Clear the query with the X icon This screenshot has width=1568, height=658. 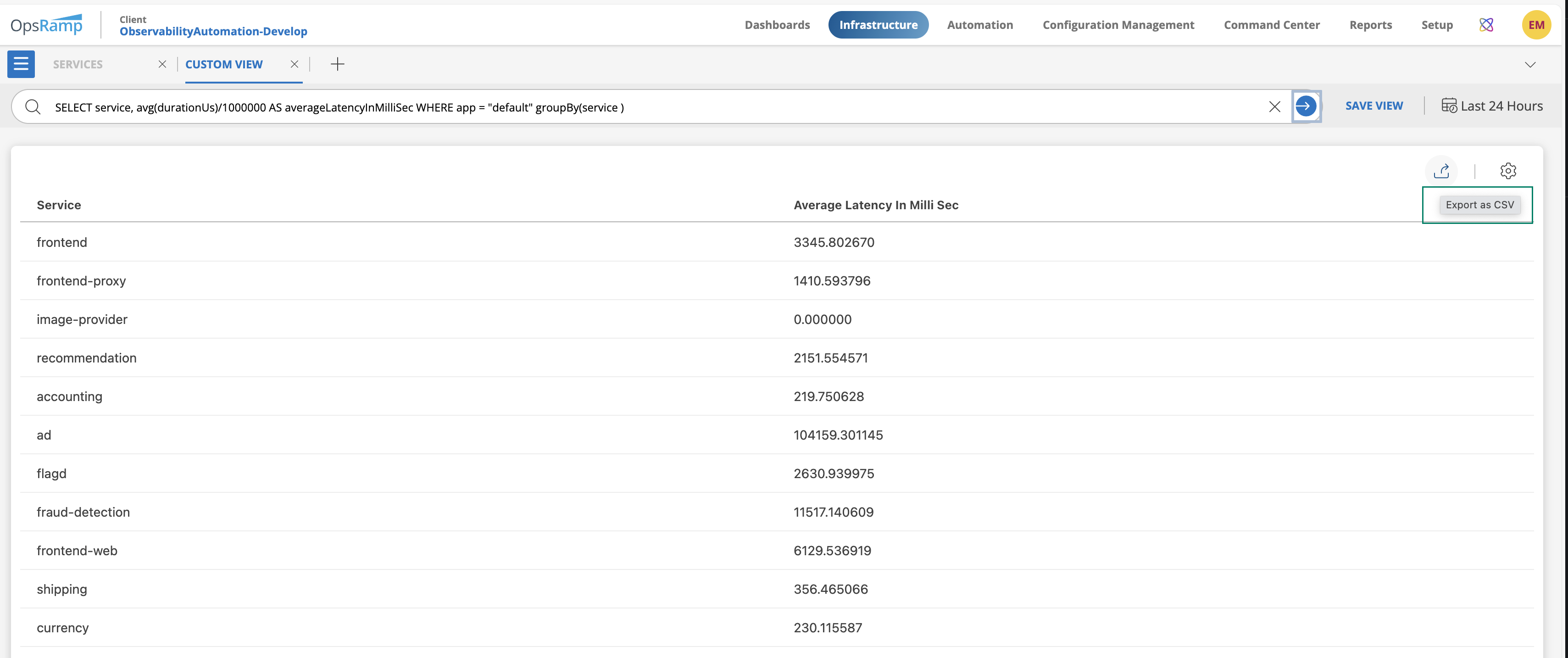pos(1274,106)
